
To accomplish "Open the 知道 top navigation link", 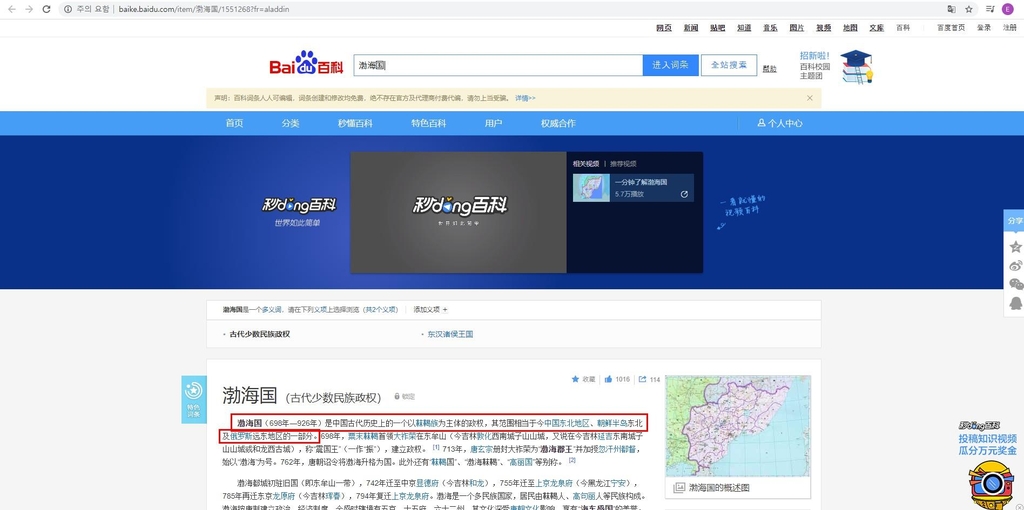I will pyautogui.click(x=744, y=27).
